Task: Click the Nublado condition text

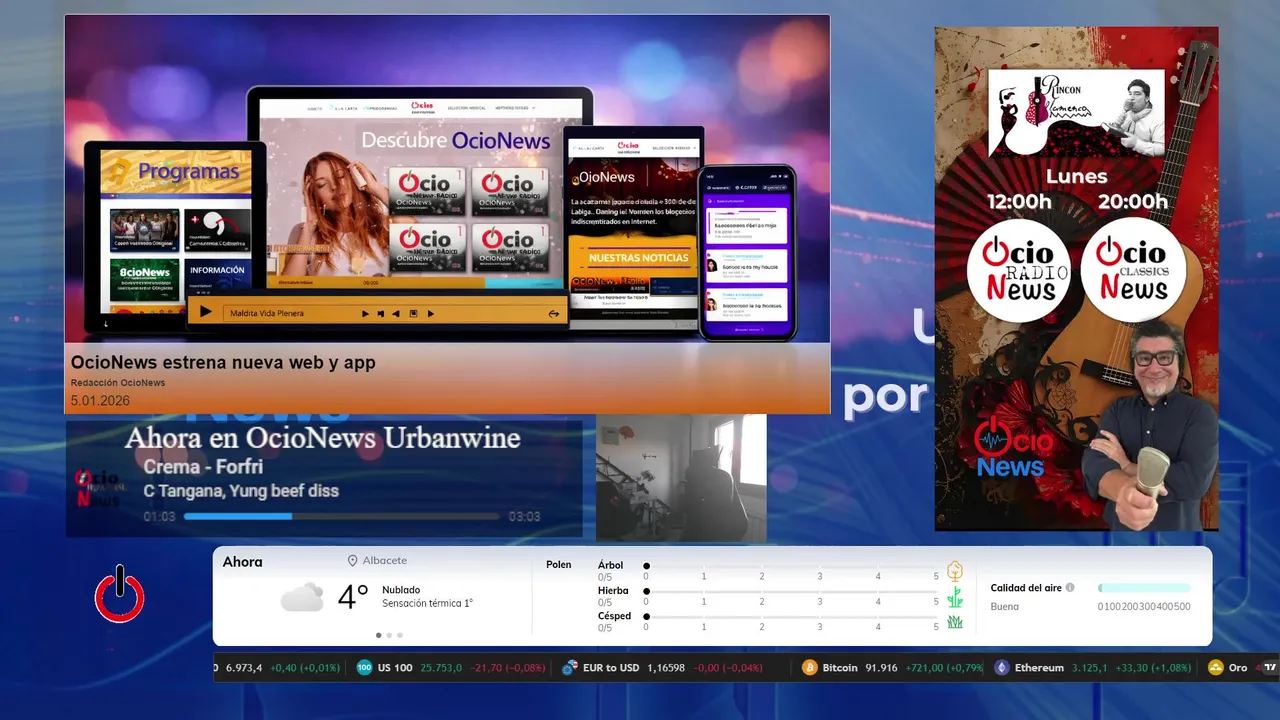Action: tap(401, 590)
